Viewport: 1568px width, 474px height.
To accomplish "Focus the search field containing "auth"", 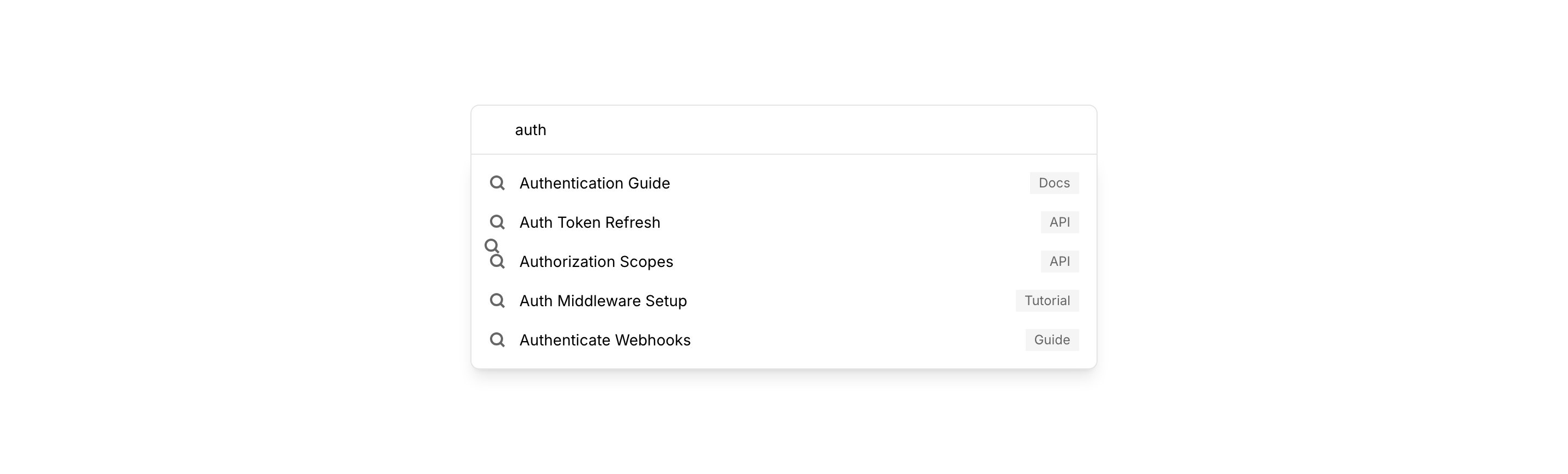I will 783,130.
